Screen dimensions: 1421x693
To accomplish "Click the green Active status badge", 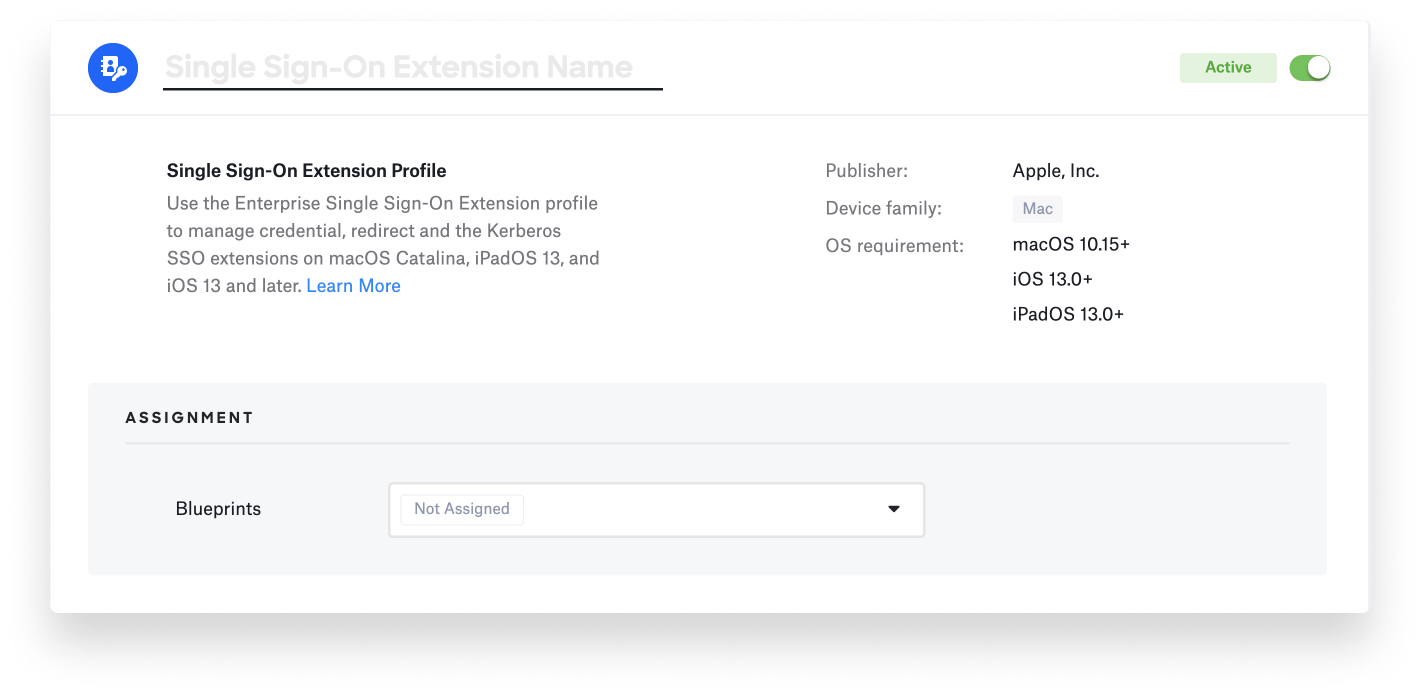I will coord(1228,68).
